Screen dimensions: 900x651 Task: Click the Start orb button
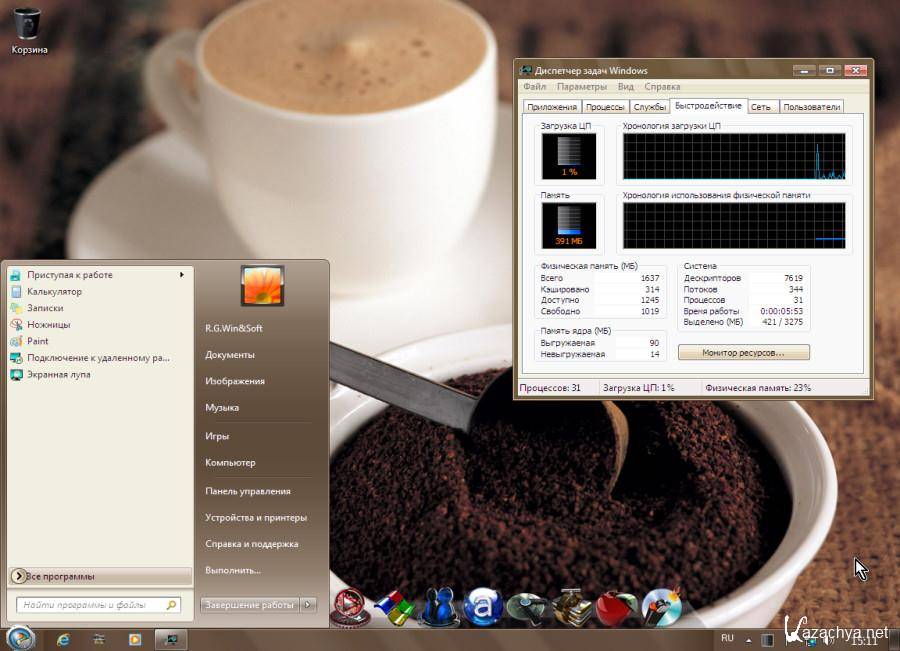pyautogui.click(x=21, y=637)
